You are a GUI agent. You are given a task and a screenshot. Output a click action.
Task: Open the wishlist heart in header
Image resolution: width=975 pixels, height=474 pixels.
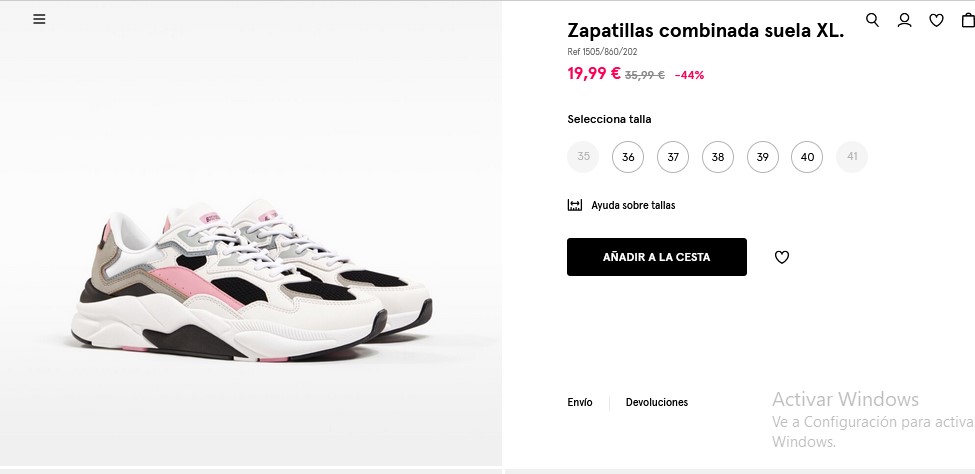[936, 19]
